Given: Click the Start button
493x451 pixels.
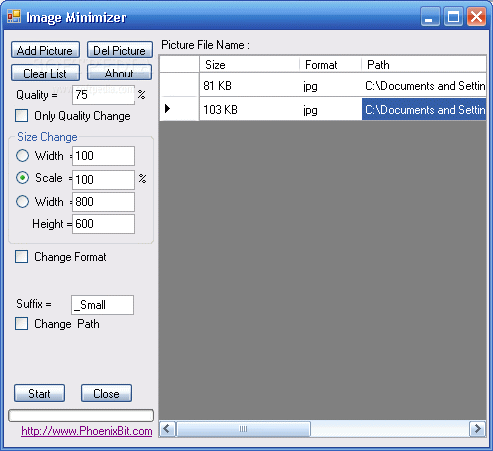Looking at the screenshot, I should click(x=39, y=393).
